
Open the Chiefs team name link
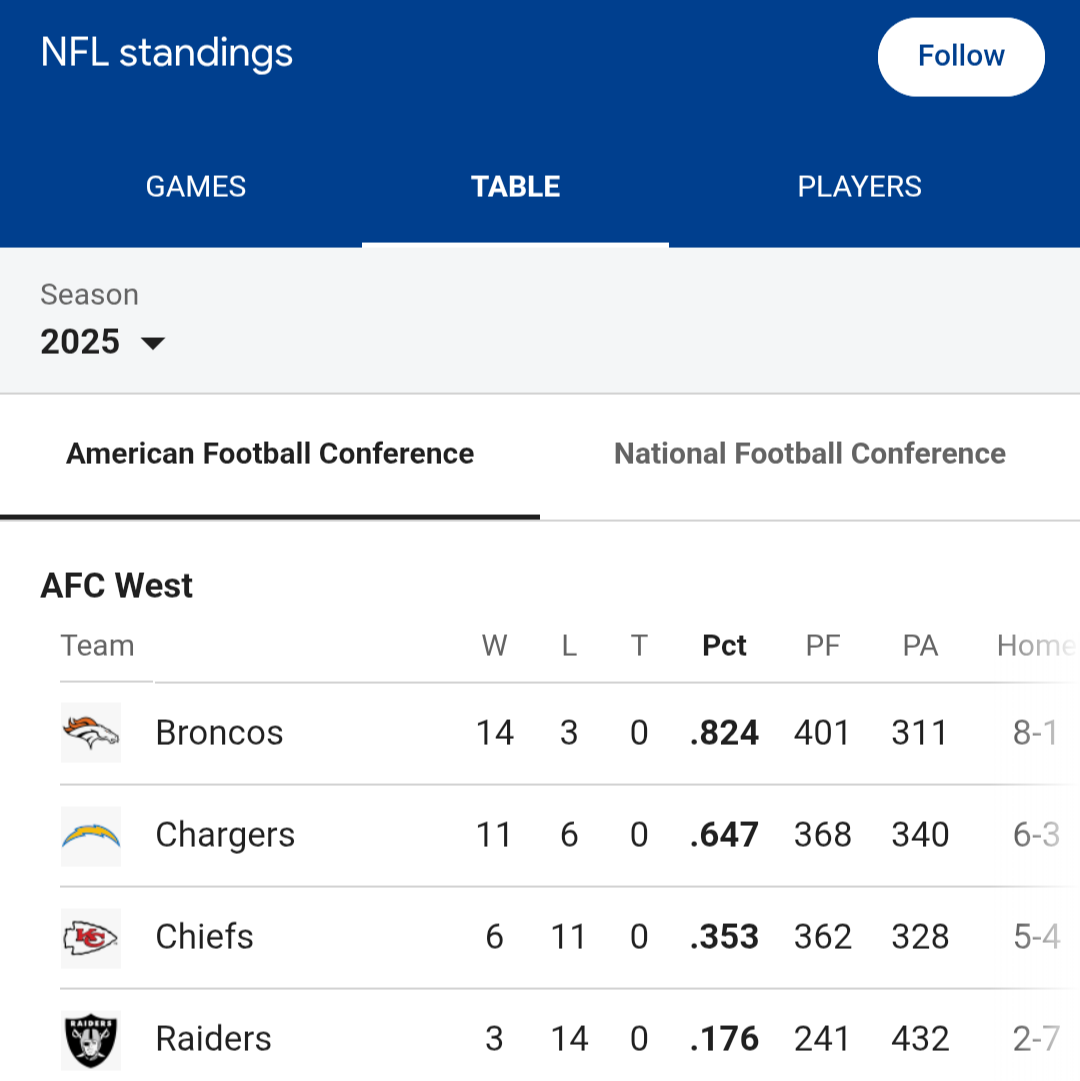[x=205, y=937]
